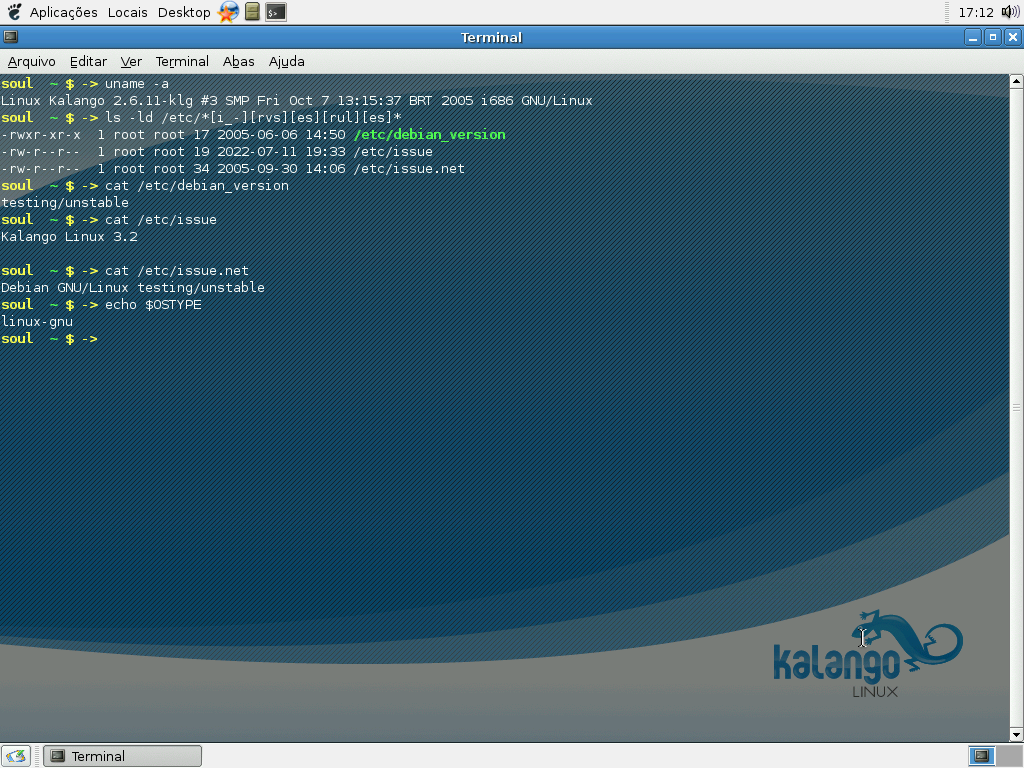Launch the file cabinet panel icon
Viewport: 1024px width, 768px height.
tap(252, 12)
